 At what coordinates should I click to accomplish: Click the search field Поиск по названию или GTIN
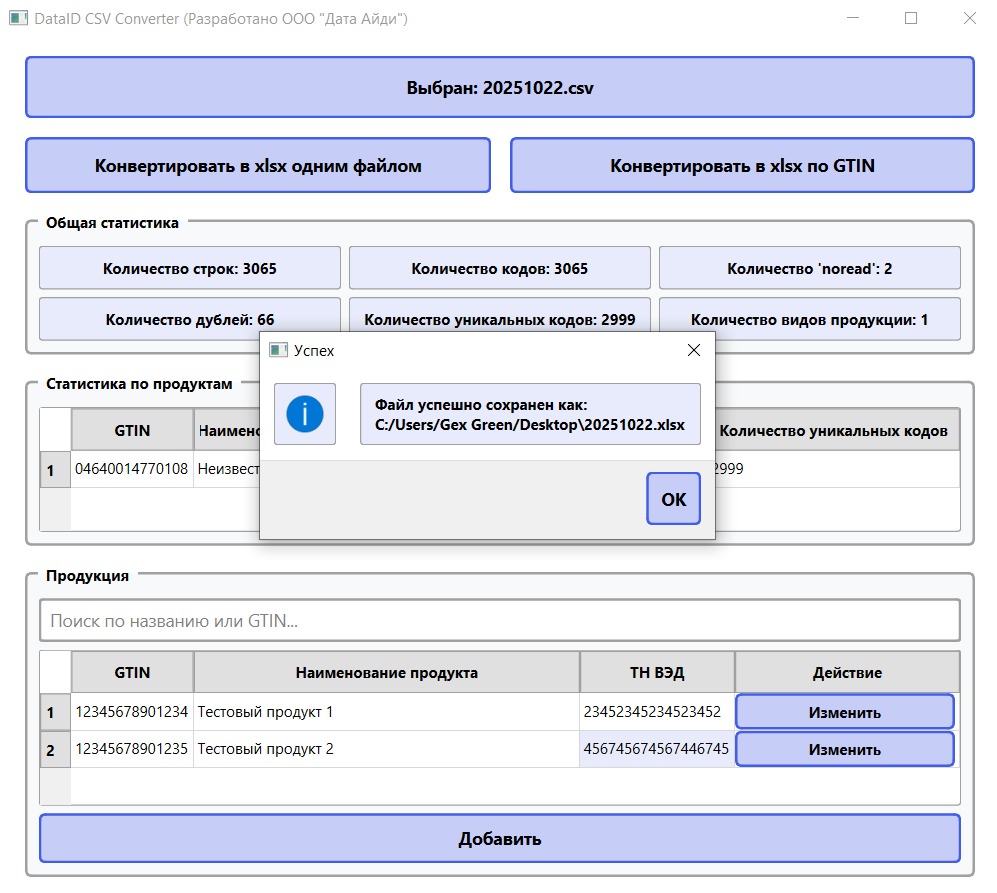(498, 620)
